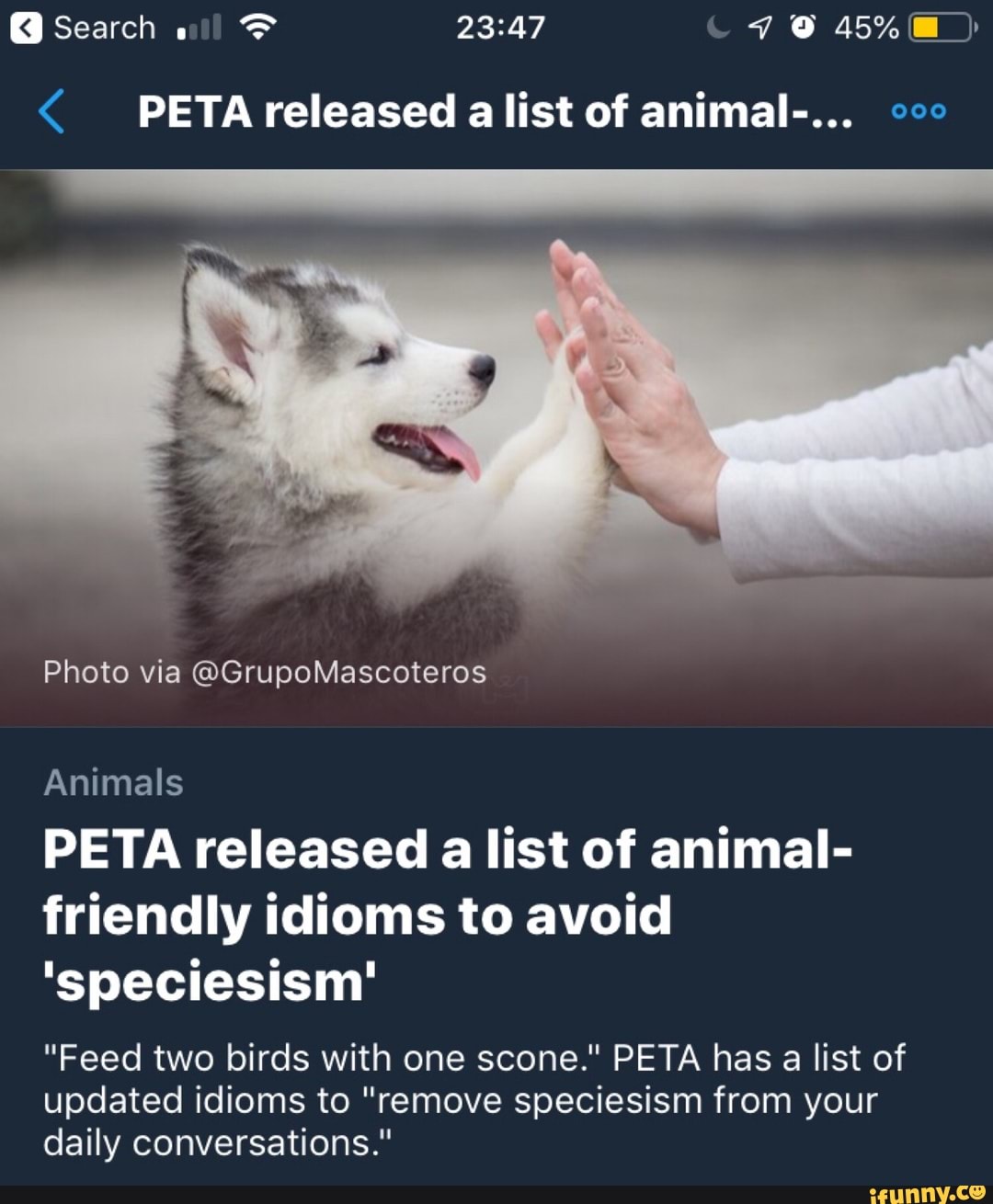993x1204 pixels.
Task: Tap the location services arrow icon
Action: (760, 27)
